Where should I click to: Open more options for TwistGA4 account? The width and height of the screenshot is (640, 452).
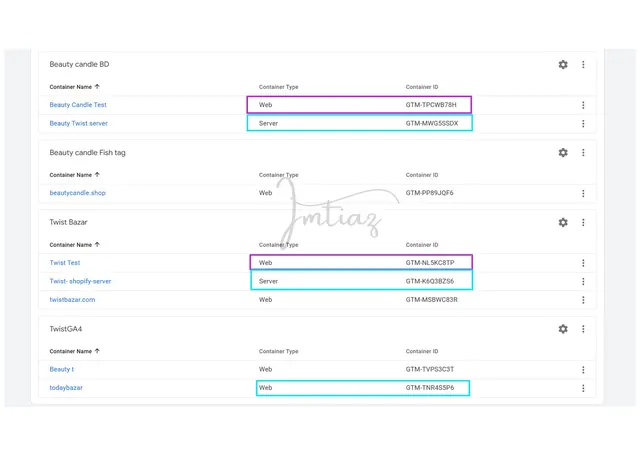583,329
